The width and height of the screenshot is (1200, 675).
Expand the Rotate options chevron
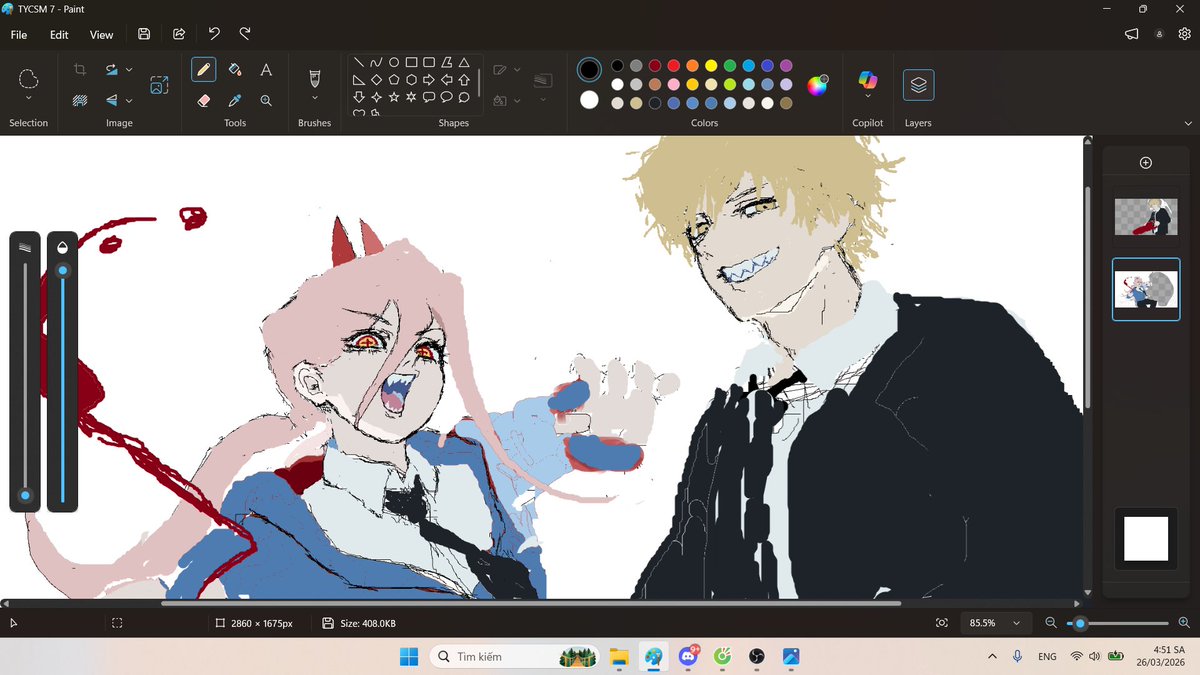[x=130, y=70]
